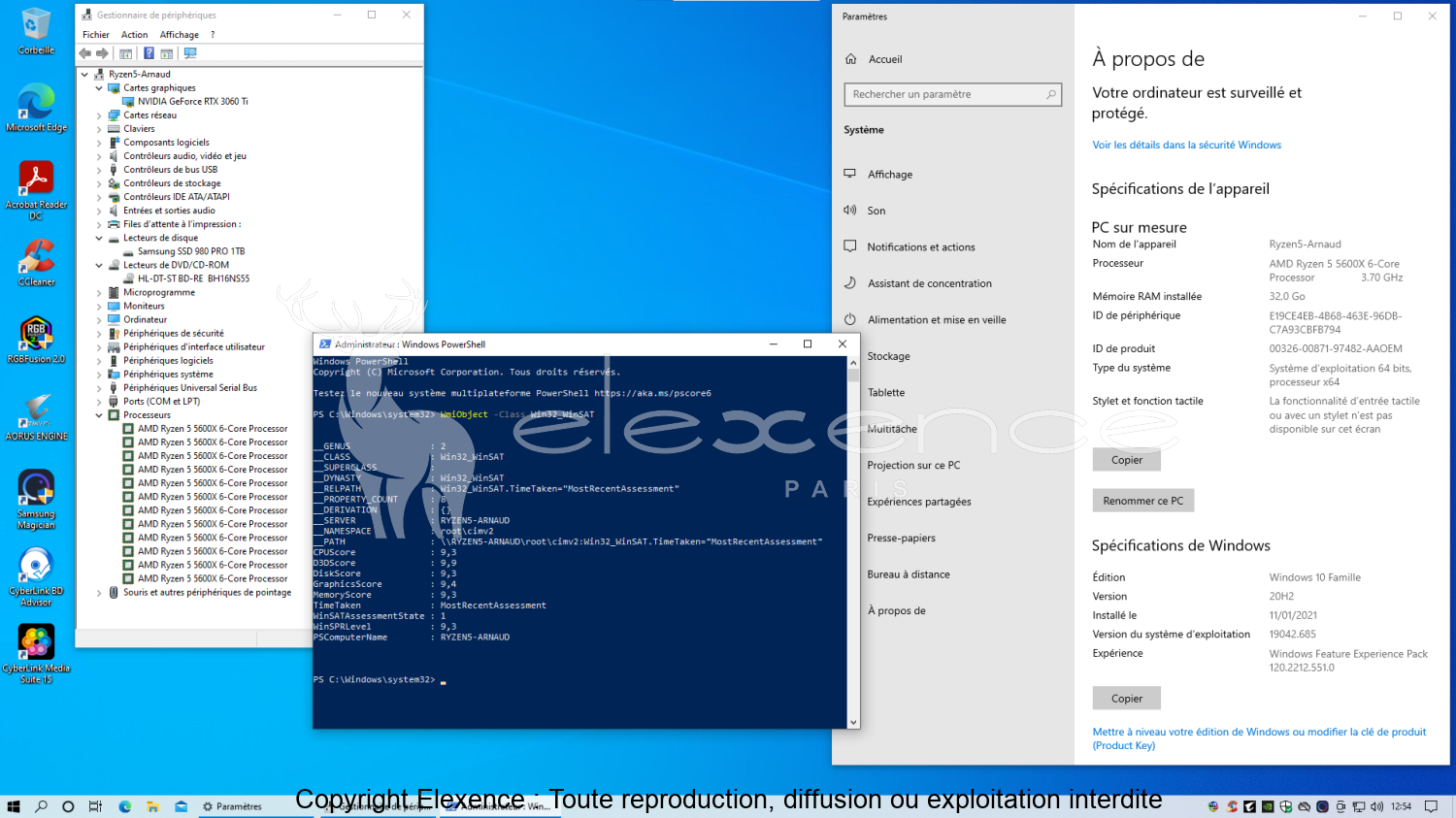Collapse the Lecteurs de disque node
Viewport: 1456px width, 818px height.
99,238
